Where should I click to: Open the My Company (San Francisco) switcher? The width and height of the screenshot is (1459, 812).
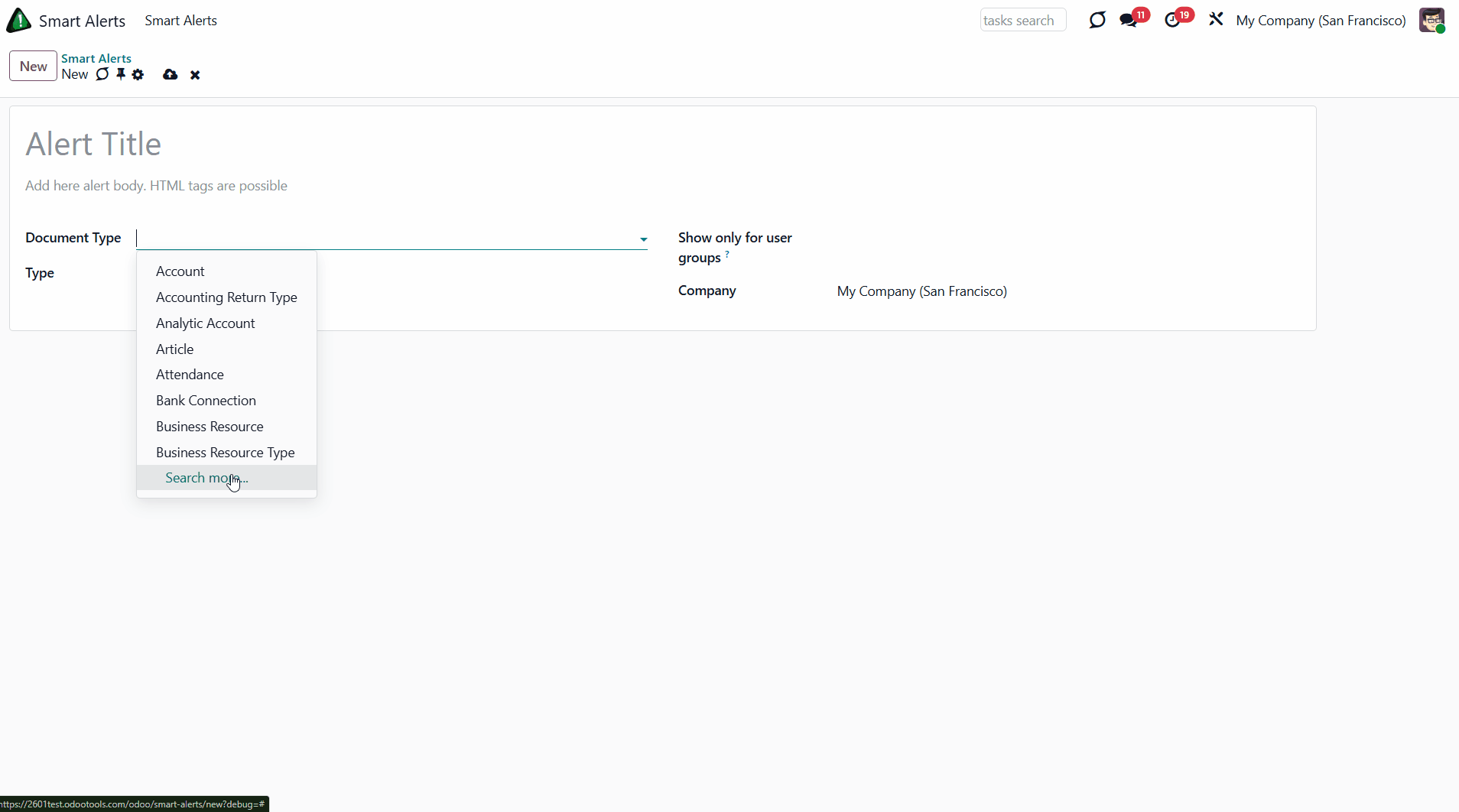pyautogui.click(x=1321, y=21)
